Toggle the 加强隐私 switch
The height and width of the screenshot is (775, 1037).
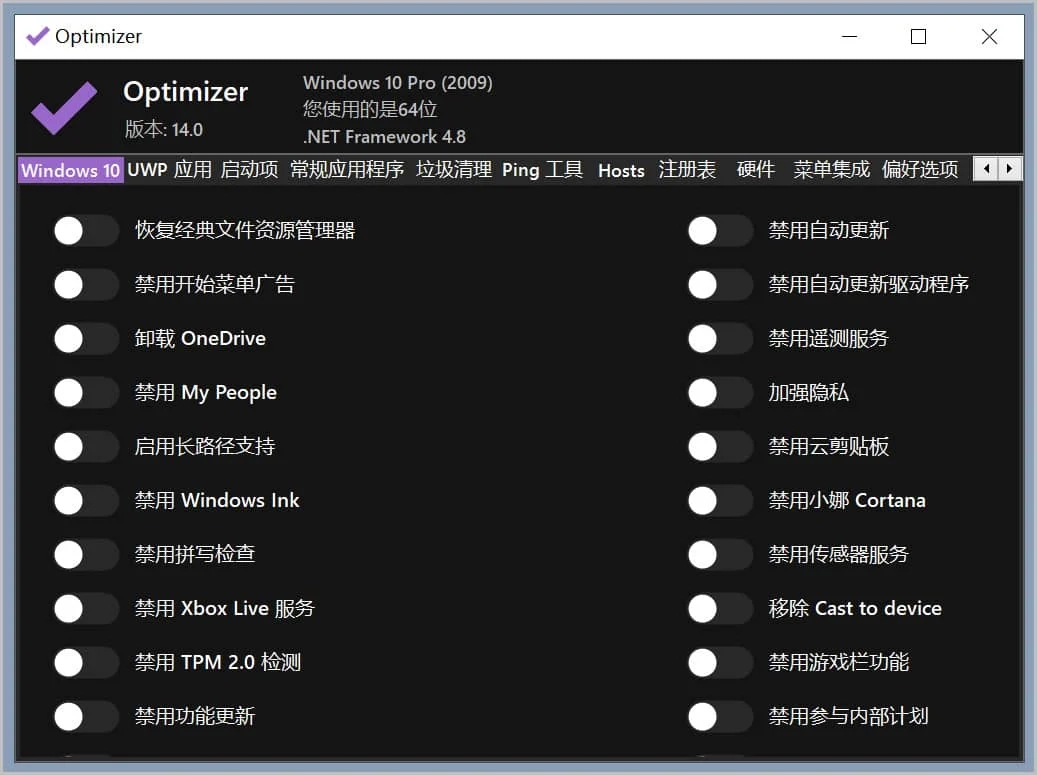(x=720, y=393)
